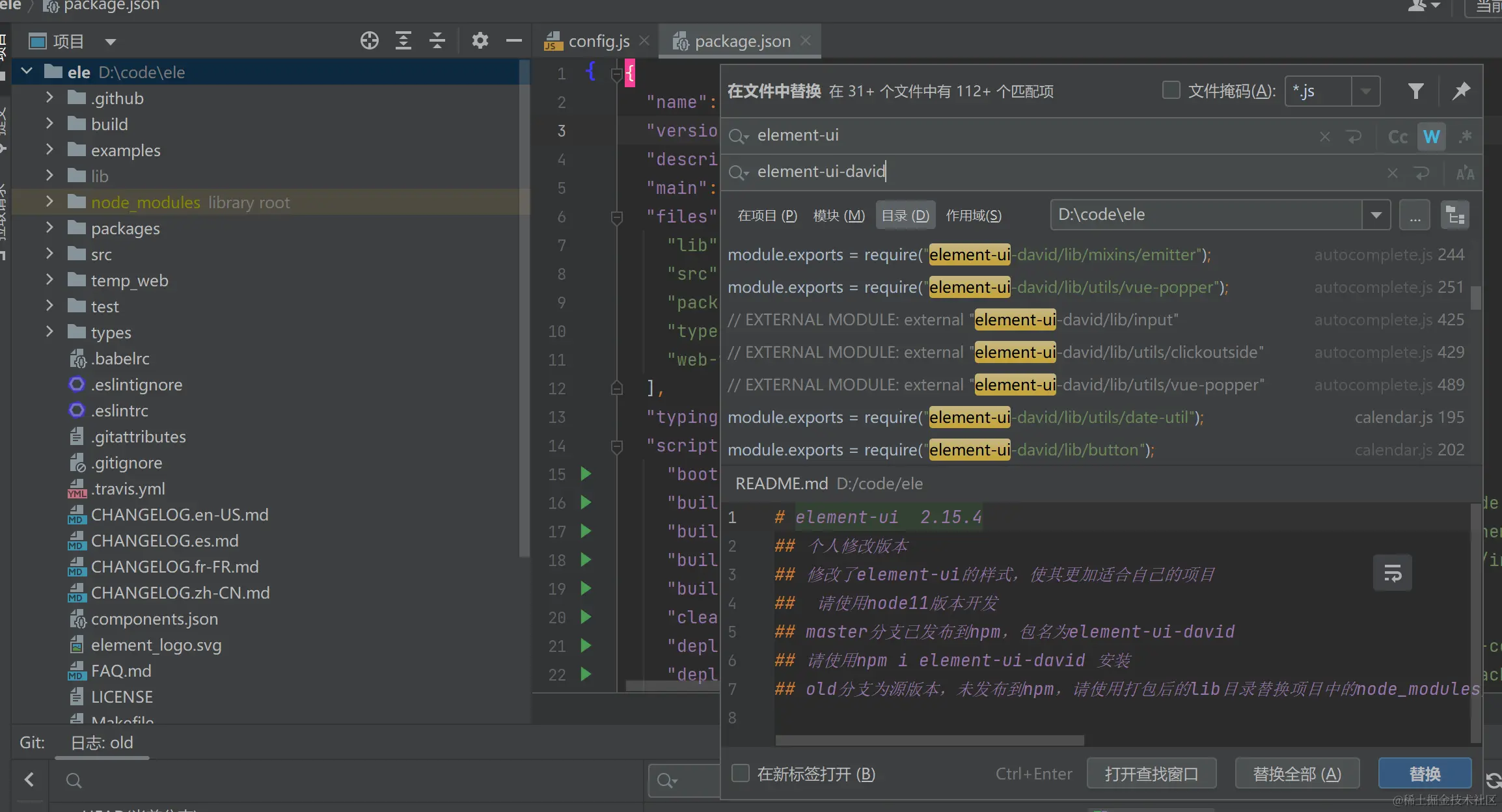The height and width of the screenshot is (812, 1502).
Task: Click the 打开查找窗口 button
Action: tap(1151, 774)
